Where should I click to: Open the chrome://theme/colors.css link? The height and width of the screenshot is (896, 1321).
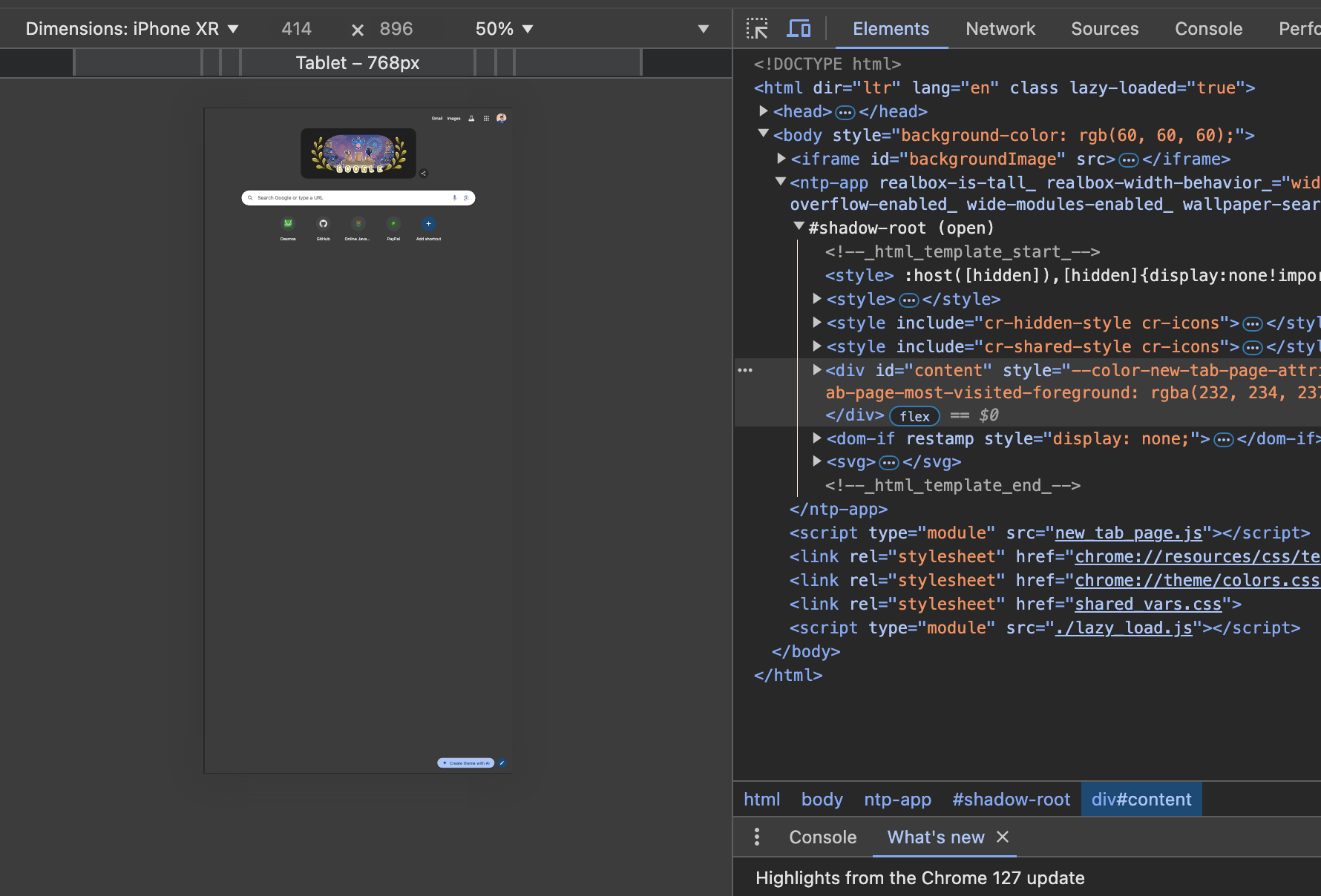1198,580
